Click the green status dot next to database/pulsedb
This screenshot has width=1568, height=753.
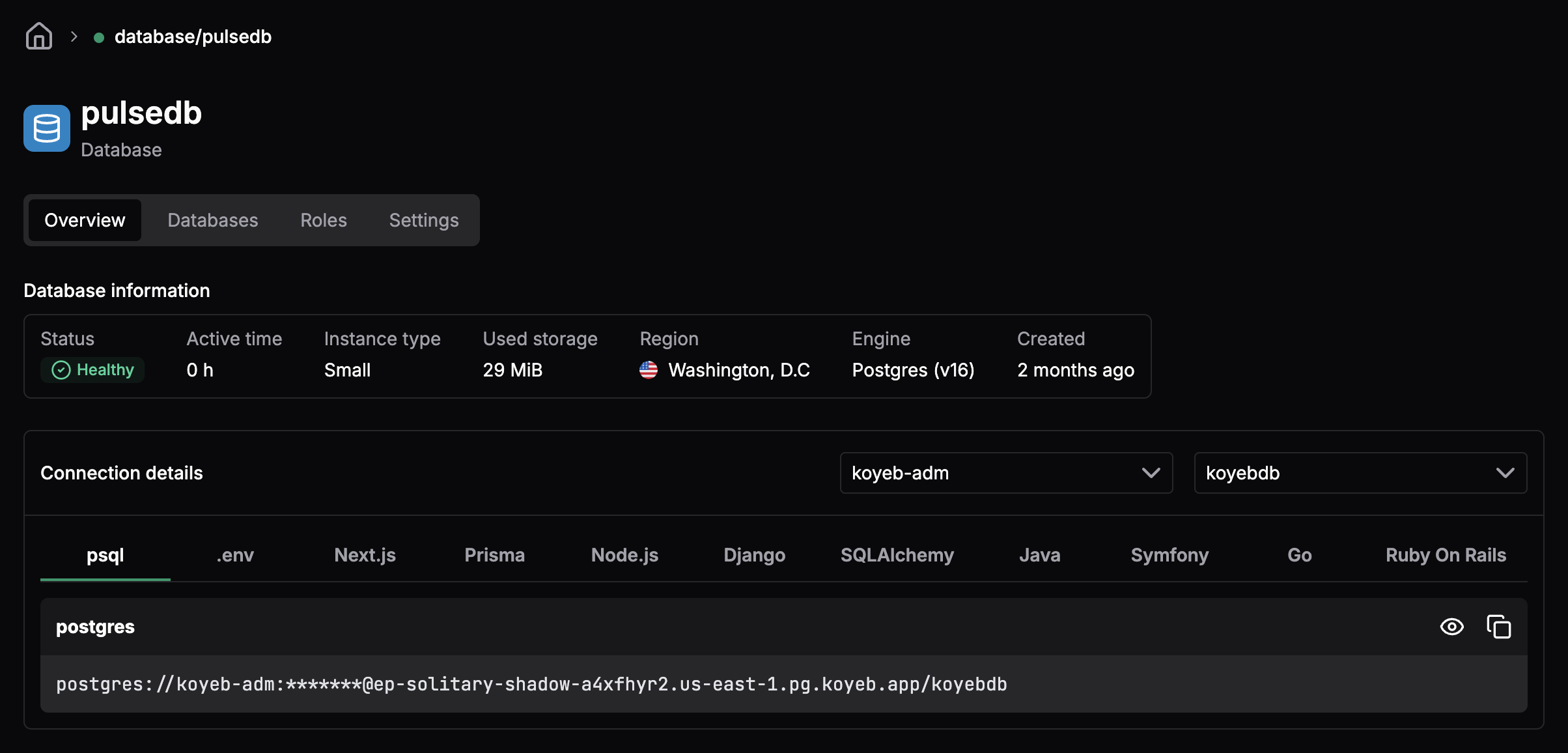(98, 38)
